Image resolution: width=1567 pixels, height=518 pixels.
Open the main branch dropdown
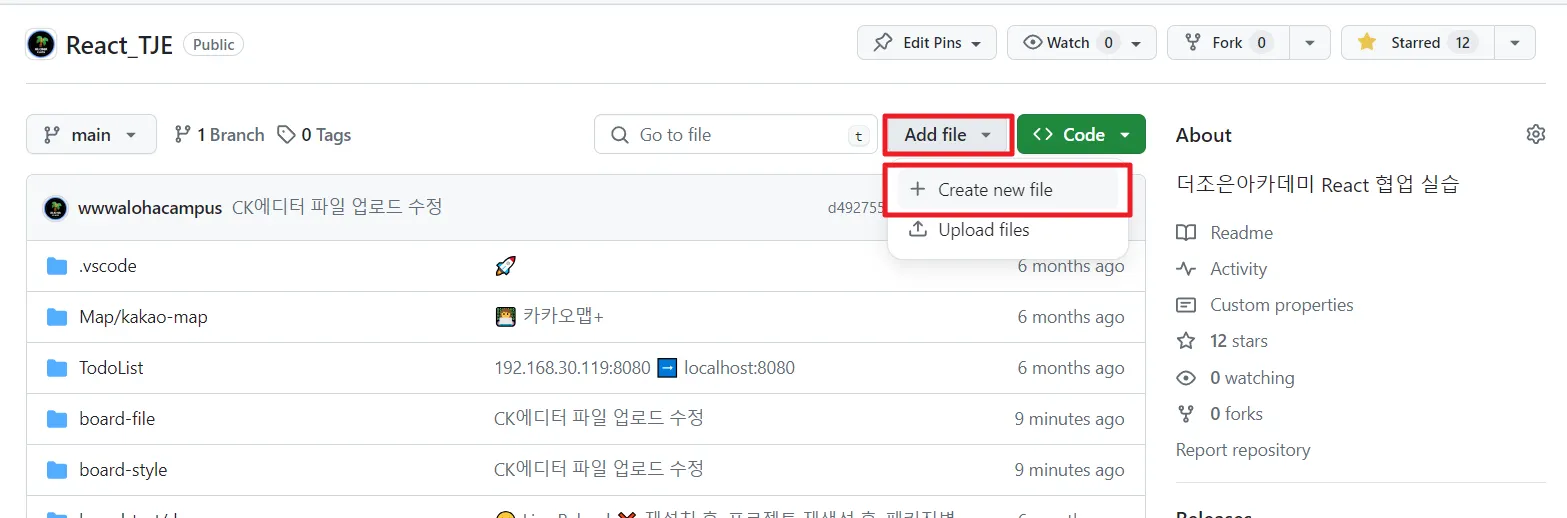pos(91,134)
